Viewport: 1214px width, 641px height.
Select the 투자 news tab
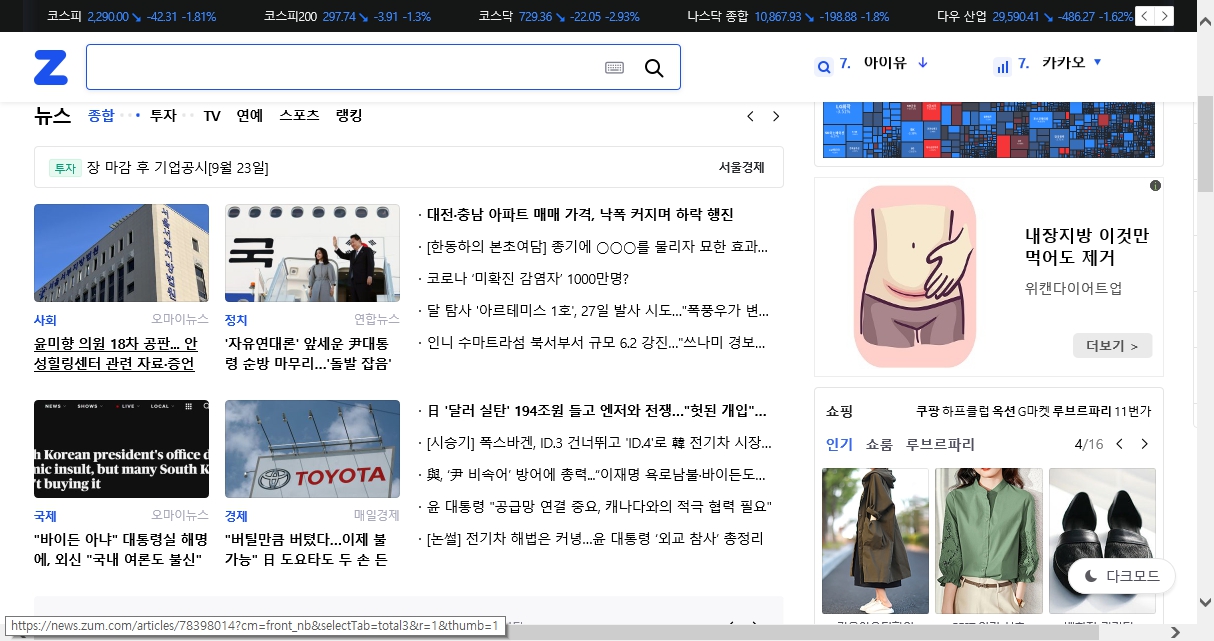163,116
